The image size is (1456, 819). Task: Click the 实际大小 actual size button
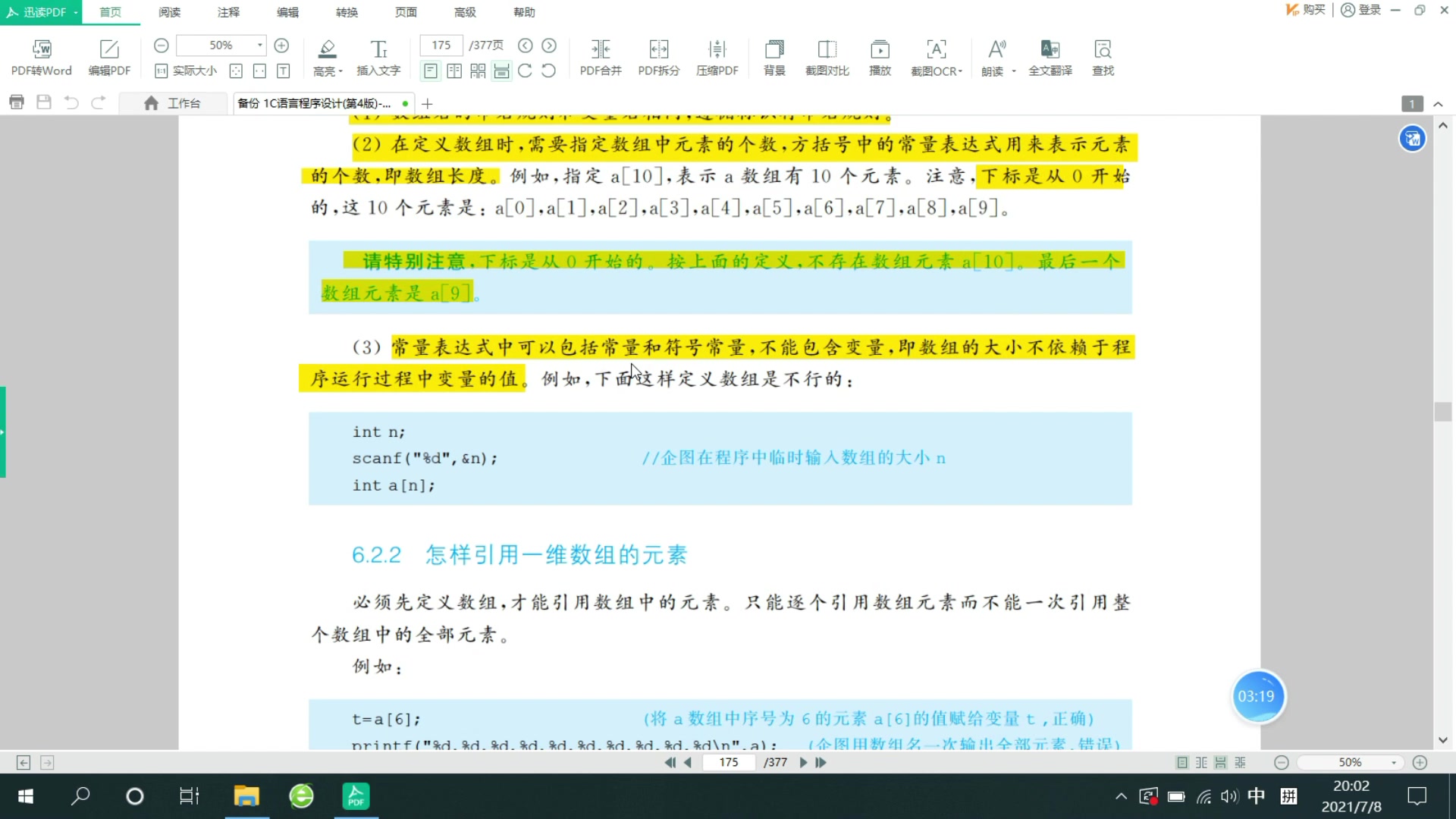pyautogui.click(x=184, y=71)
